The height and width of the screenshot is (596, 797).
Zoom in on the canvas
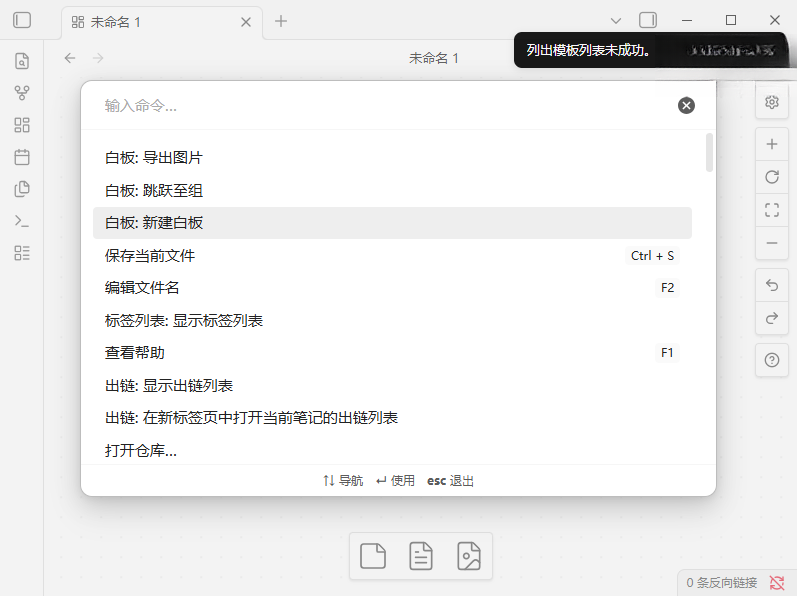(x=772, y=144)
